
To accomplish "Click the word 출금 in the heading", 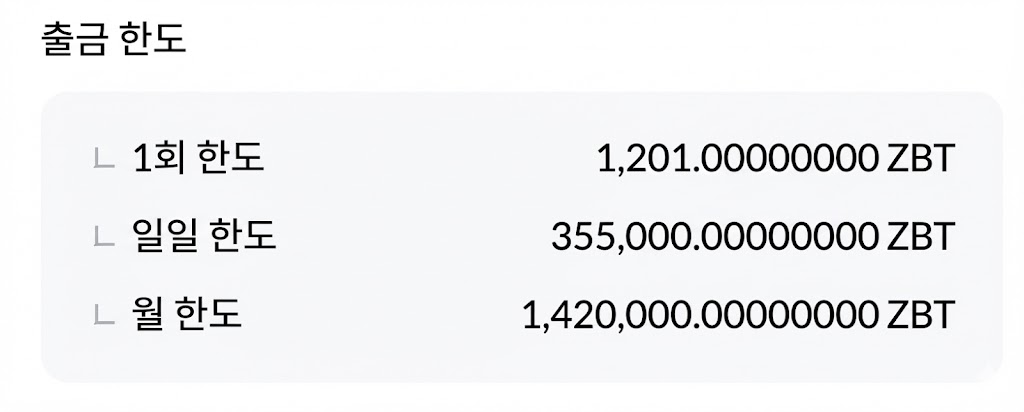I will coord(76,39).
